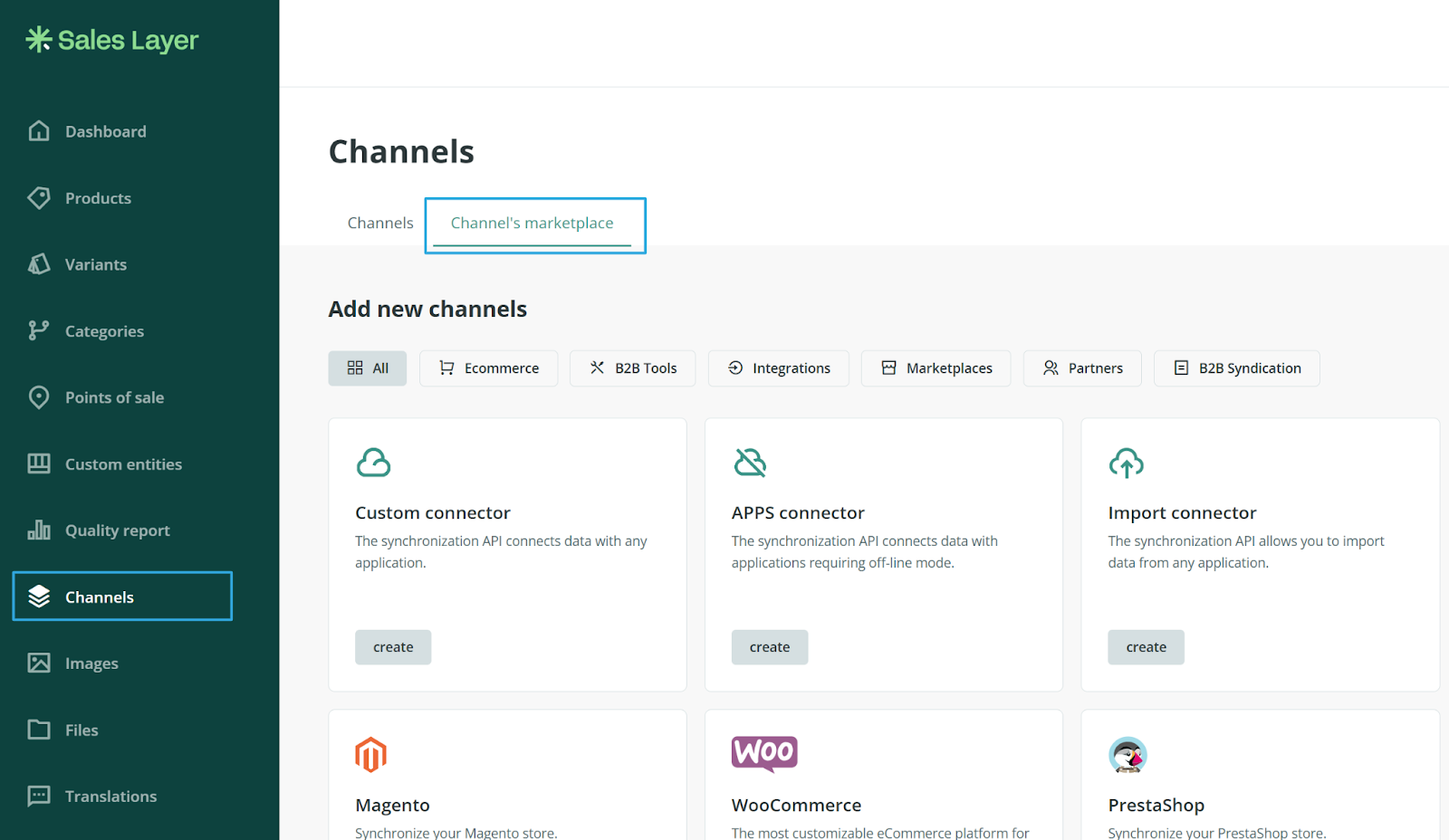Create a Custom connector
Screen dimensions: 1449x840
393,647
